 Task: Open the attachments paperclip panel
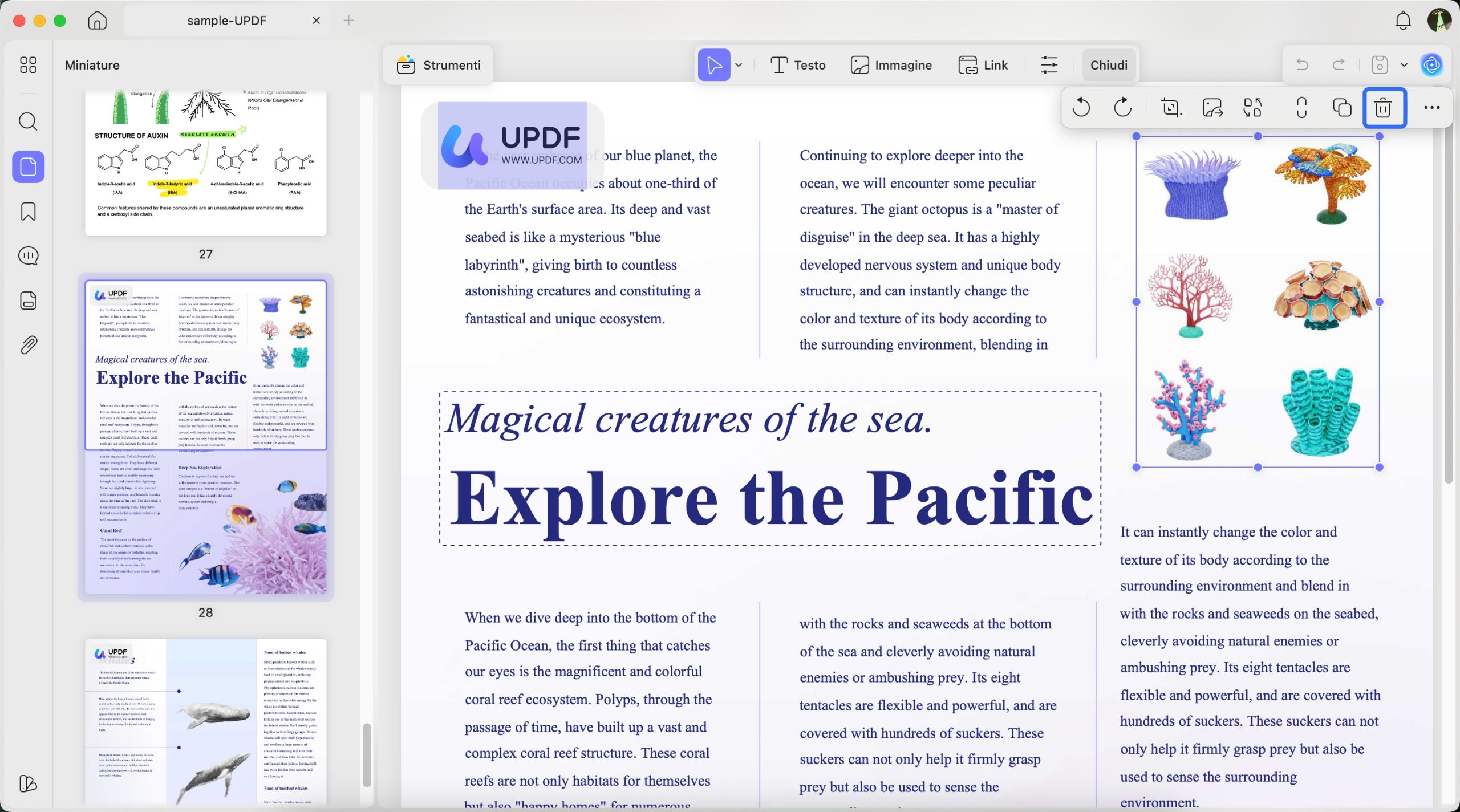(28, 345)
